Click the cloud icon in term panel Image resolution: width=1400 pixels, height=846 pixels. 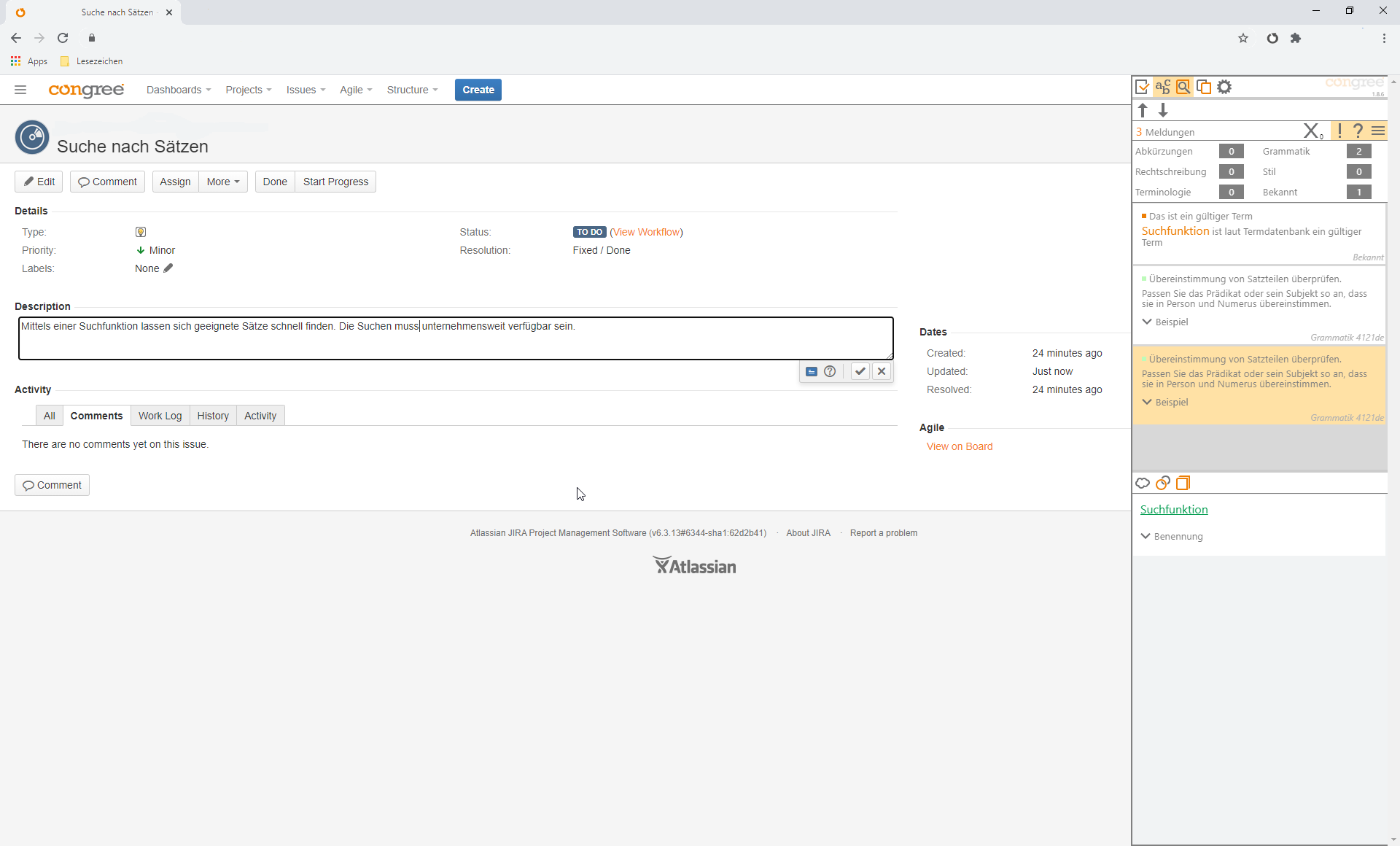pos(1143,483)
